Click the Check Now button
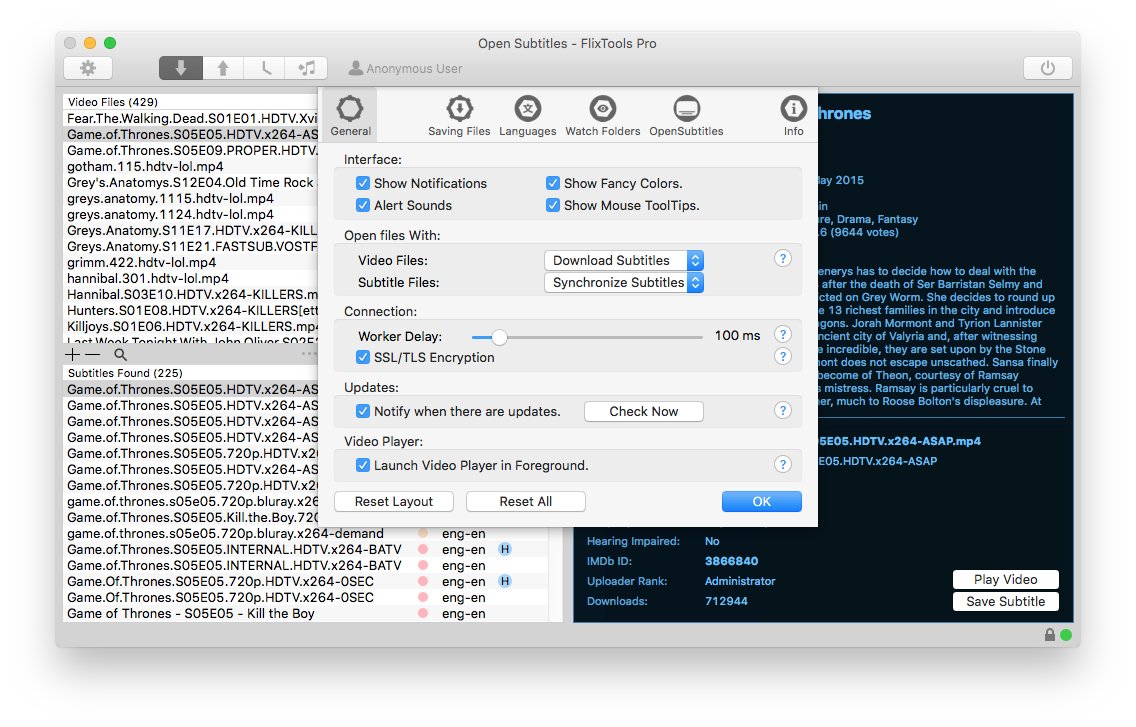The width and height of the screenshot is (1136, 727). click(x=643, y=411)
